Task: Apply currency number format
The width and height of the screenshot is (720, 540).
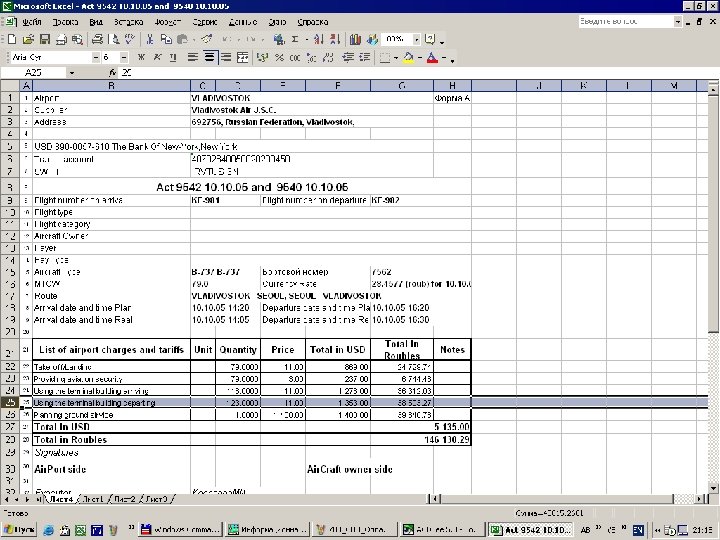Action: click(x=263, y=57)
